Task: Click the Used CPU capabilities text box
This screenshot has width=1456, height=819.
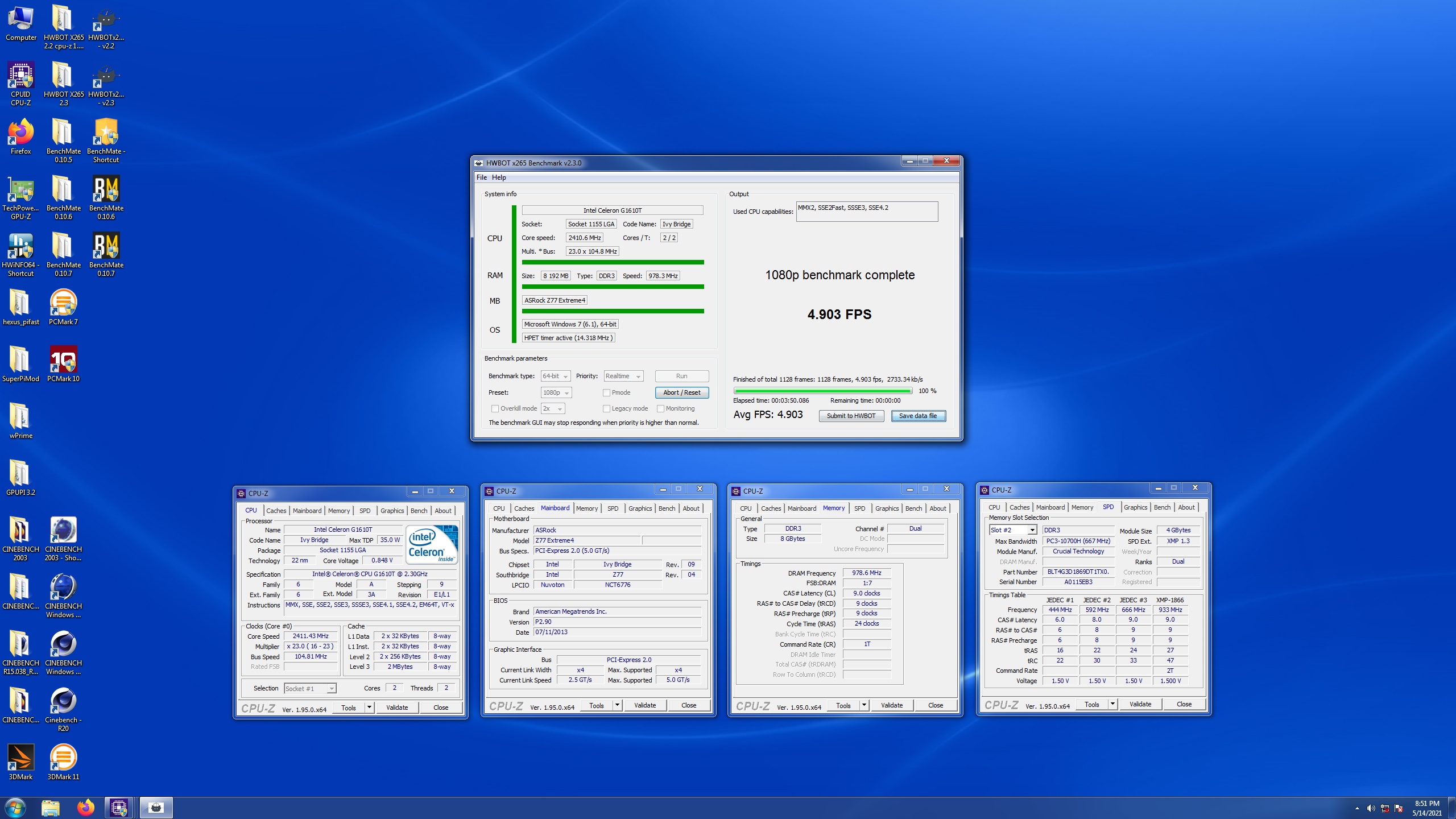Action: [867, 212]
